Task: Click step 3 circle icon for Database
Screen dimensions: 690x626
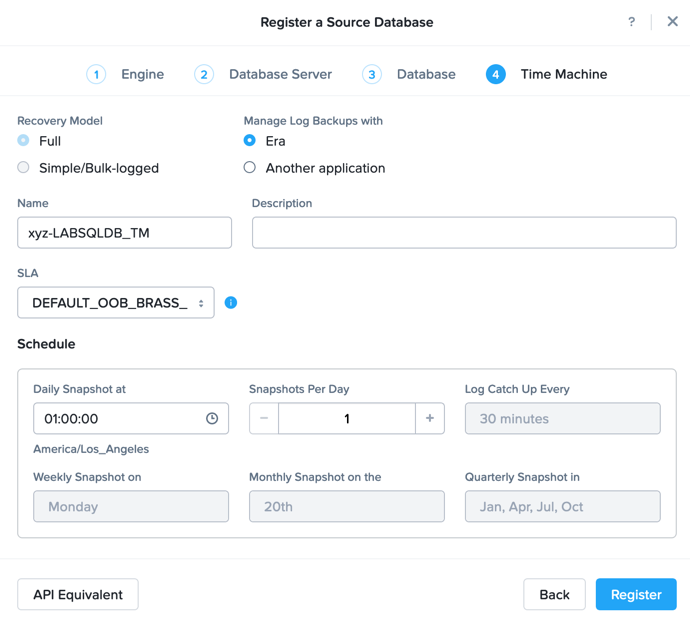Action: click(x=372, y=74)
